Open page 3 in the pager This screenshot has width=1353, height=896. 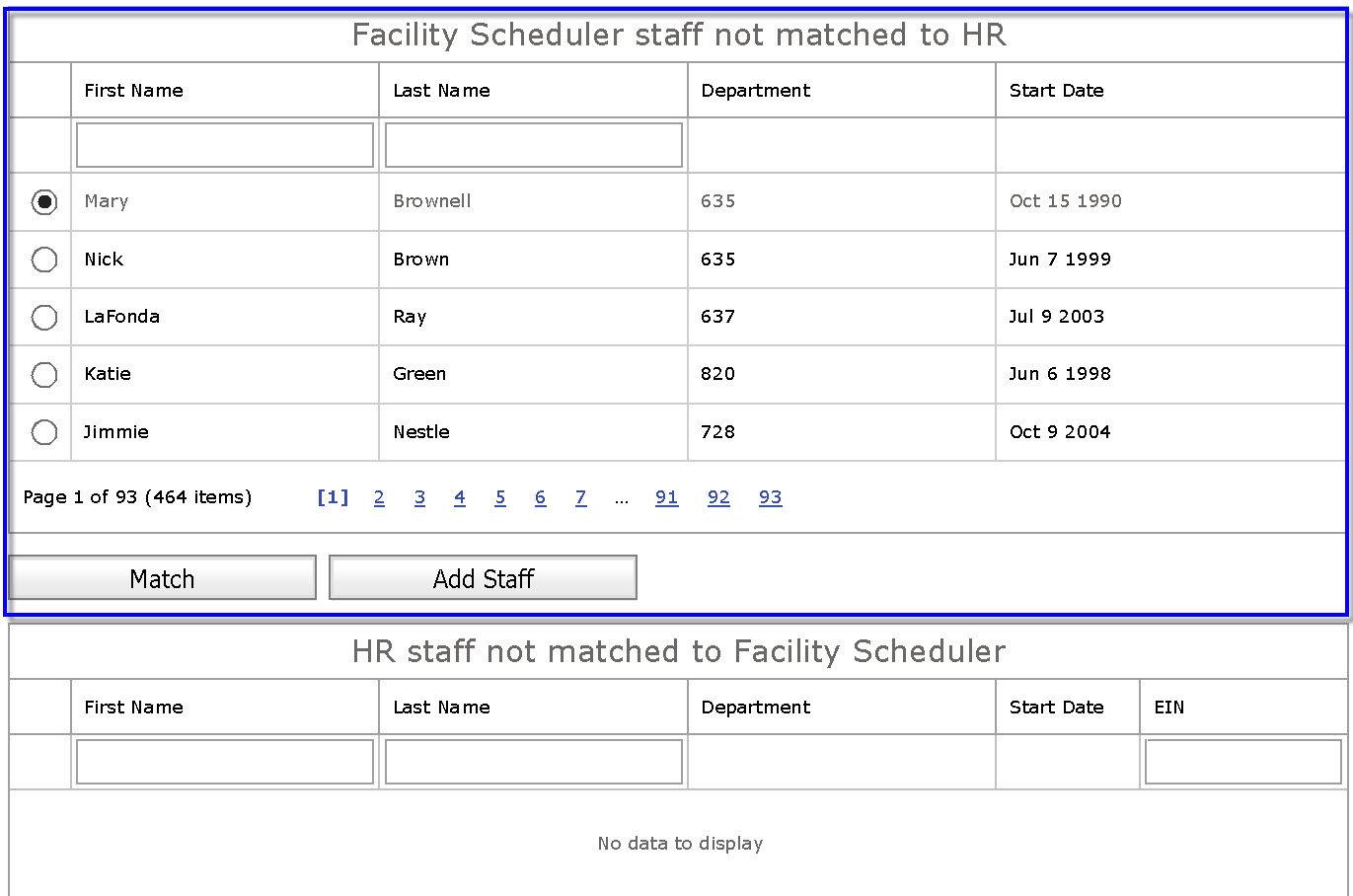click(419, 497)
